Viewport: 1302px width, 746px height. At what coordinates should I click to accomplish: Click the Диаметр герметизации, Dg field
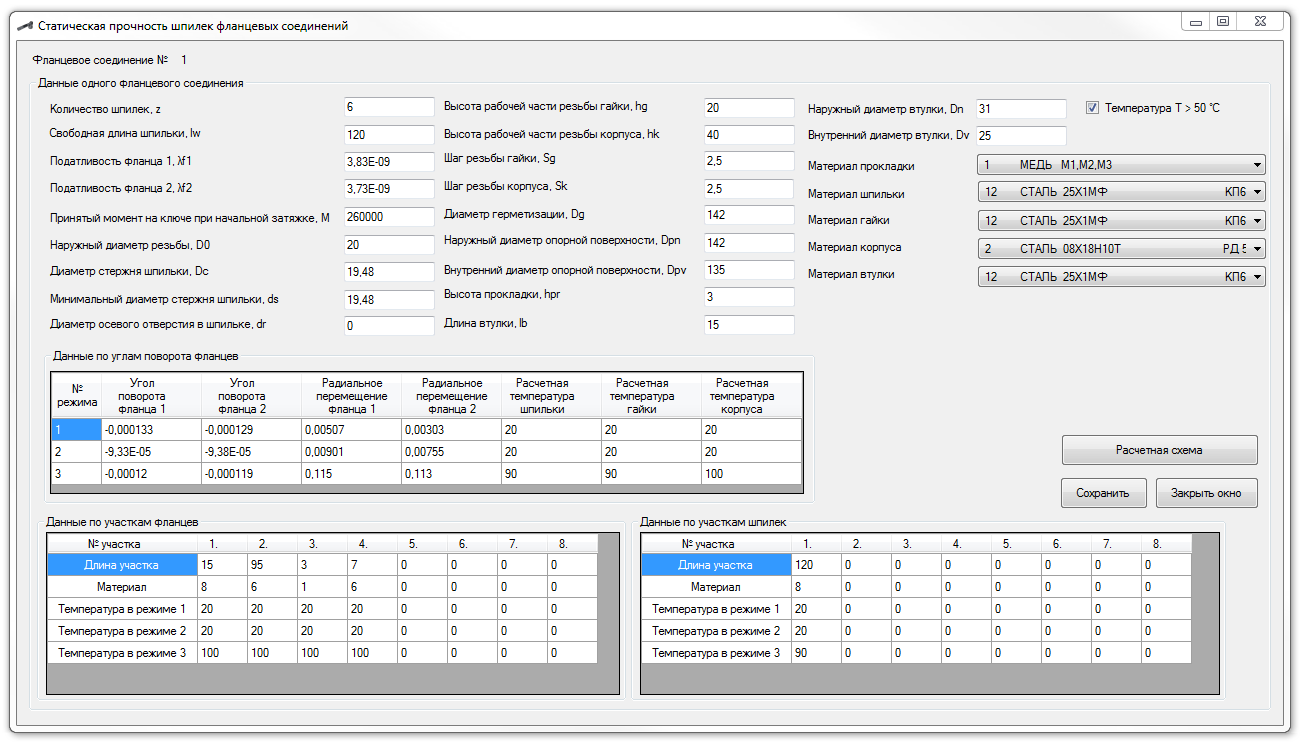pyautogui.click(x=749, y=215)
